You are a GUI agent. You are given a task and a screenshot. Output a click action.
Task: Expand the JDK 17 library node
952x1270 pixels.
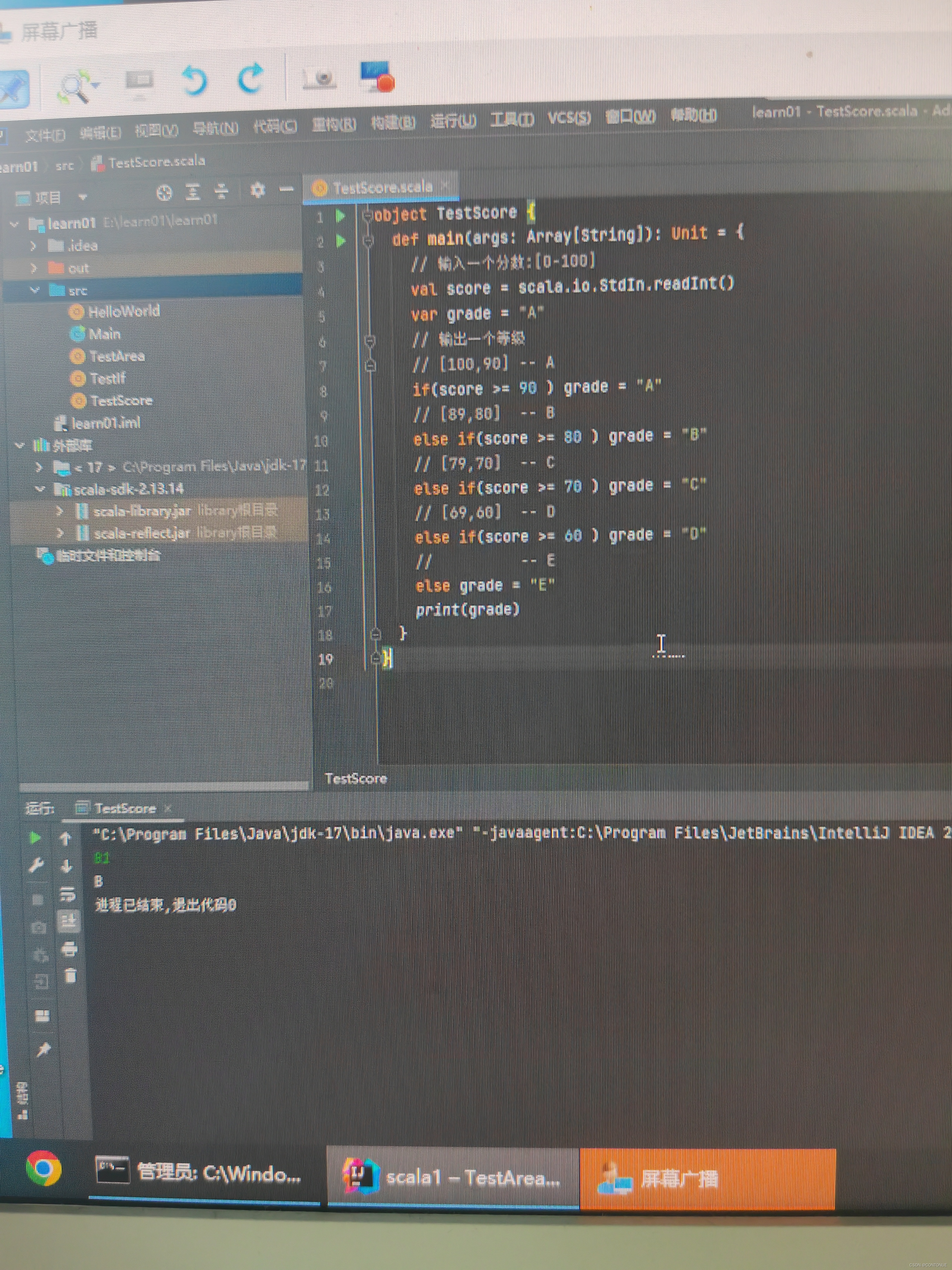[x=39, y=467]
